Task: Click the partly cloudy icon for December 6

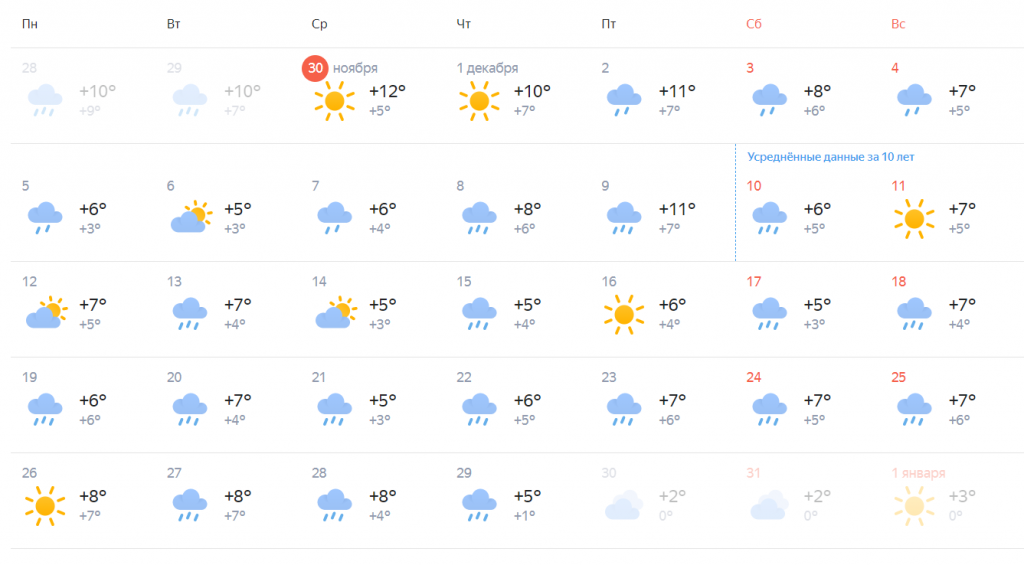Action: (191, 217)
